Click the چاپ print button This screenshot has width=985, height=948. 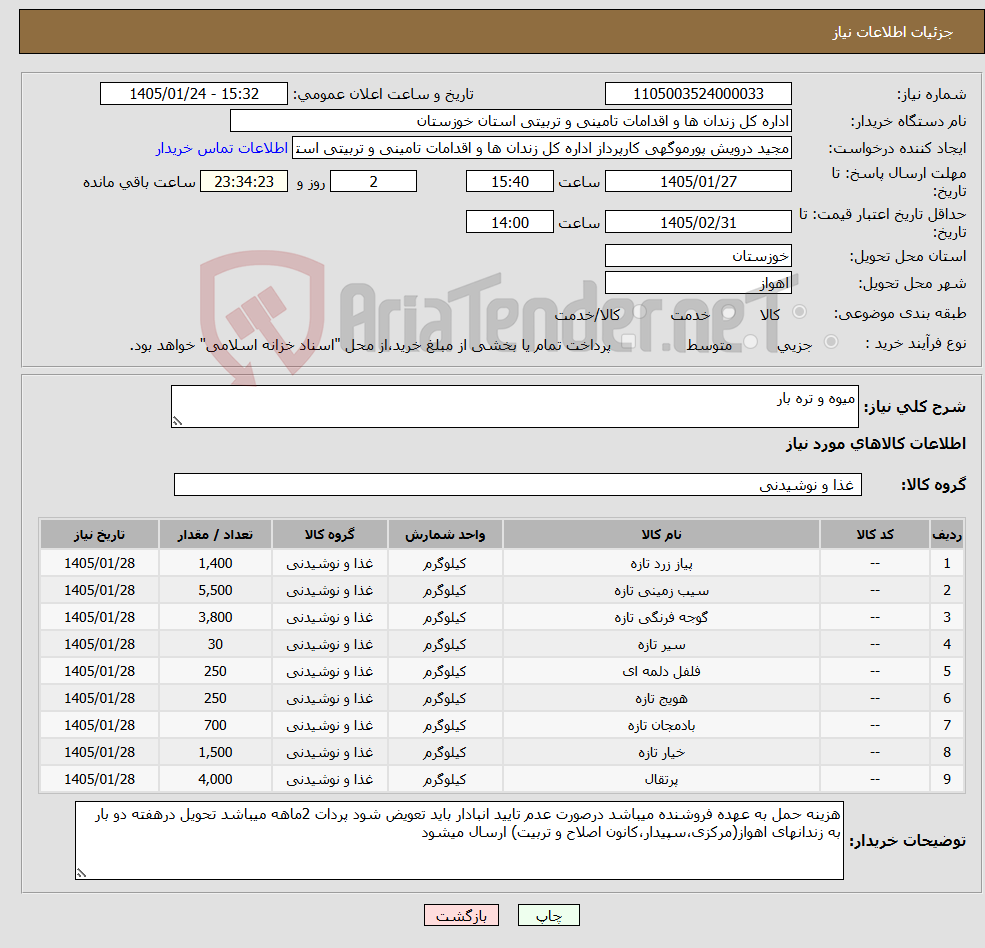[x=548, y=915]
